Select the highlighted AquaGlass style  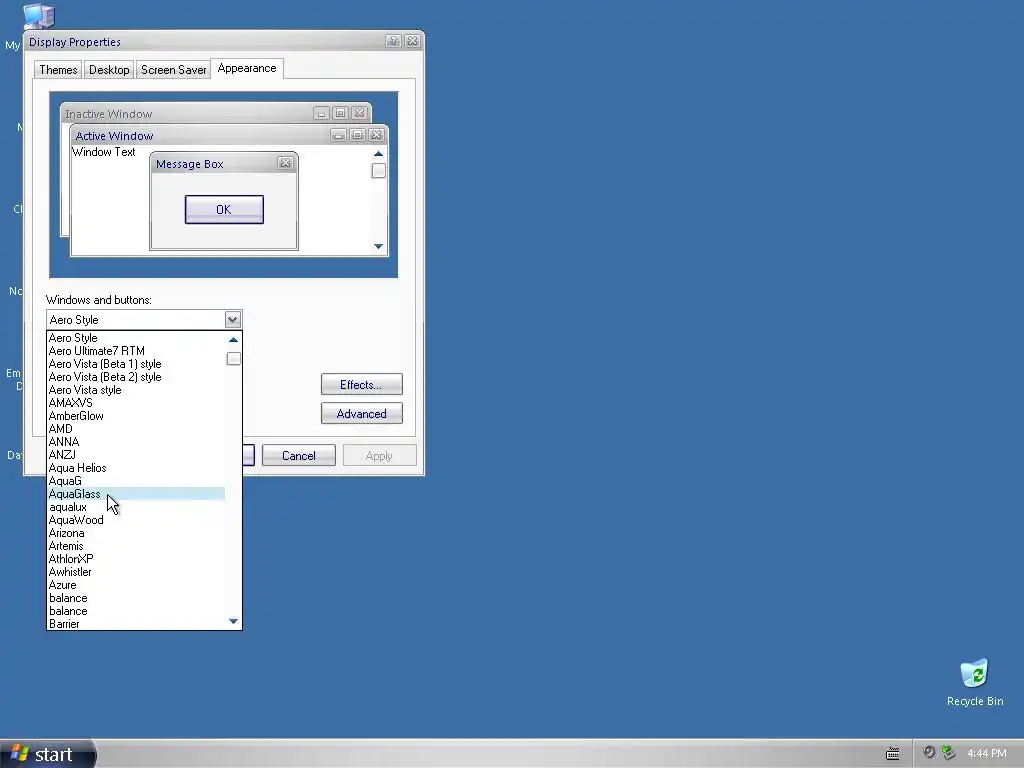(136, 494)
